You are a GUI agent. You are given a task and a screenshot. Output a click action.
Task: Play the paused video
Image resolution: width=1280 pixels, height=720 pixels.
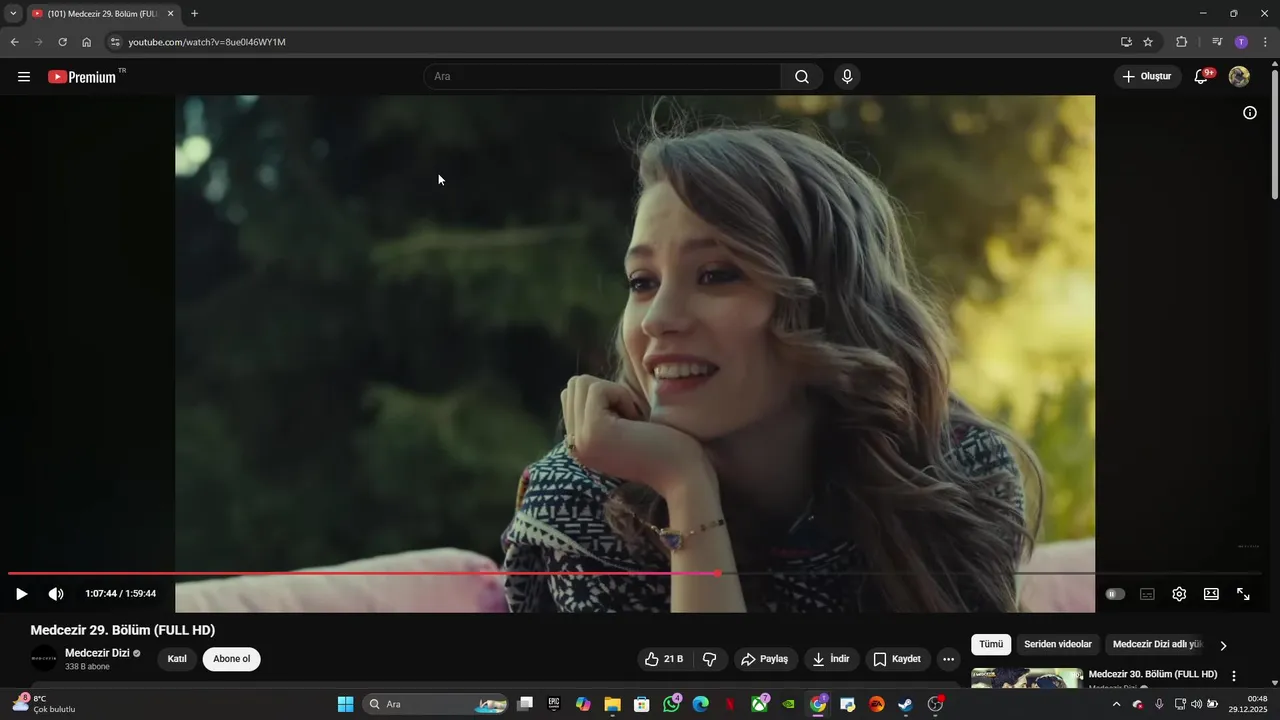[x=21, y=594]
